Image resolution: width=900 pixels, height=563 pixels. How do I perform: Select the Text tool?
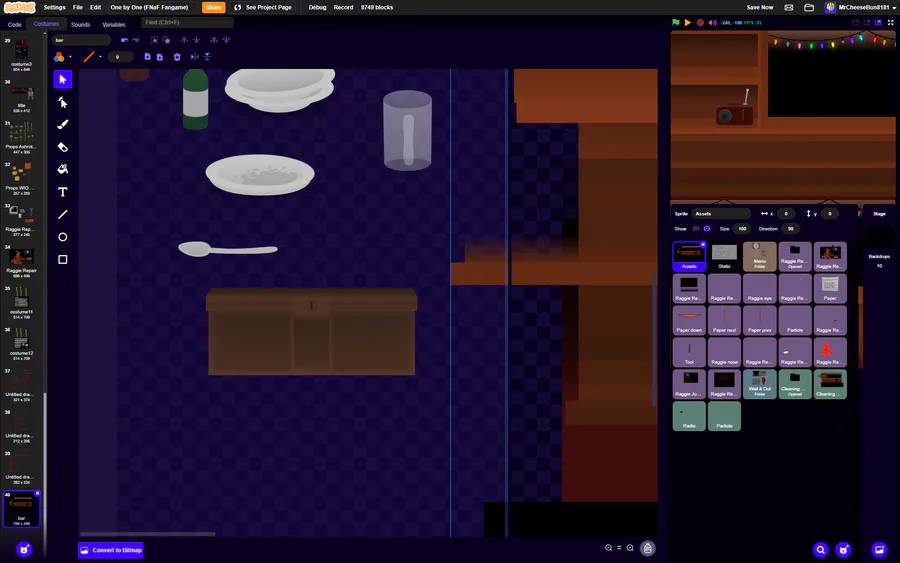[63, 192]
